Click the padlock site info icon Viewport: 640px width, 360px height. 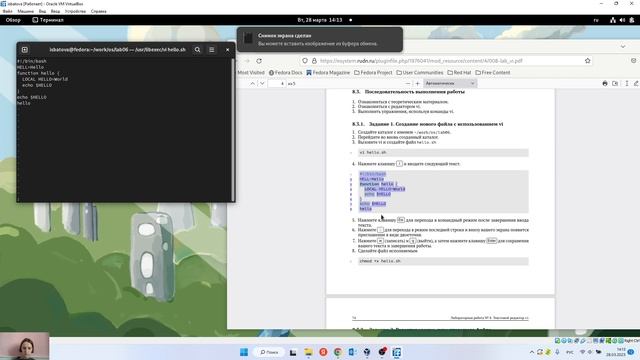[x=314, y=61]
